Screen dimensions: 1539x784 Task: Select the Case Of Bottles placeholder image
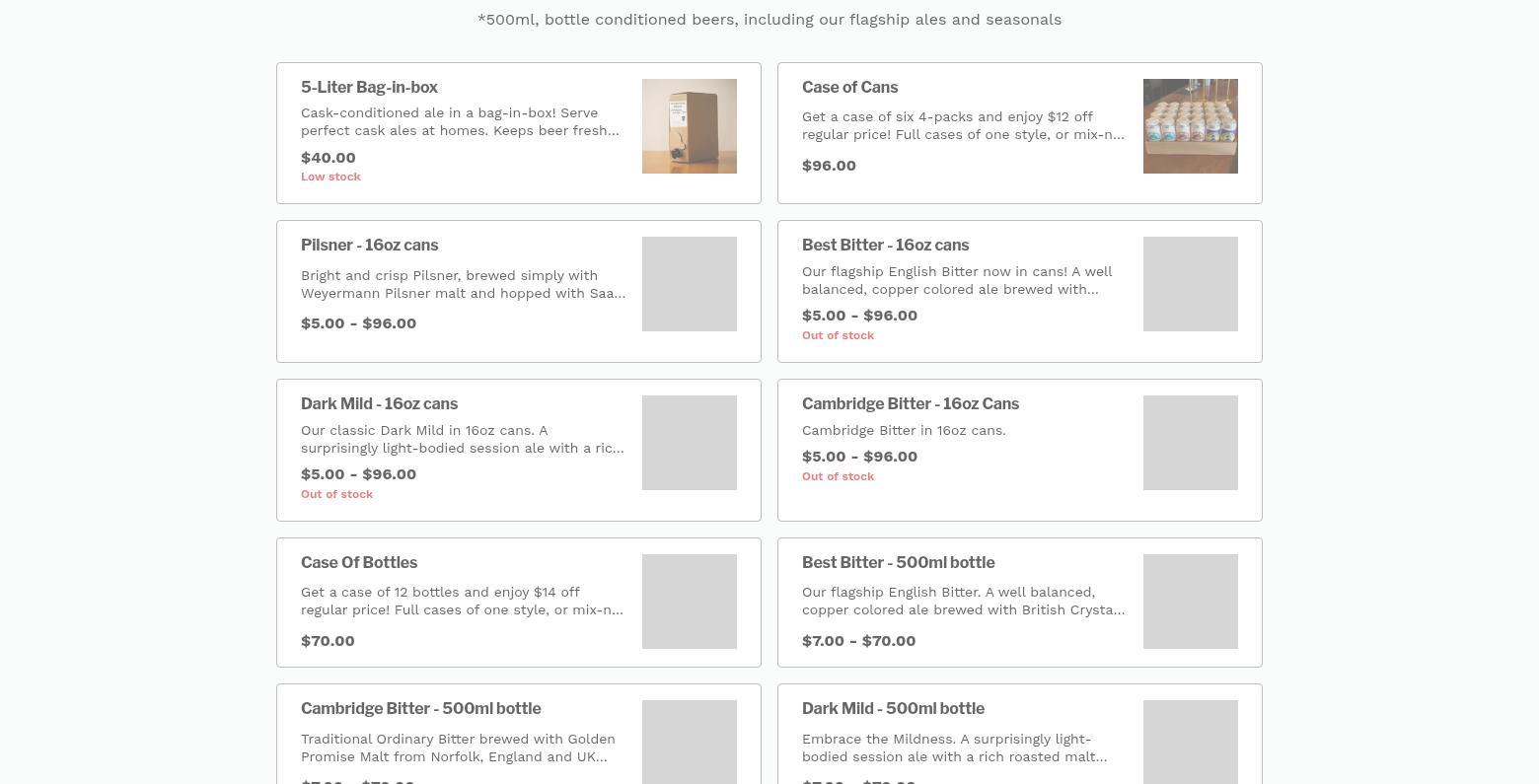(690, 602)
